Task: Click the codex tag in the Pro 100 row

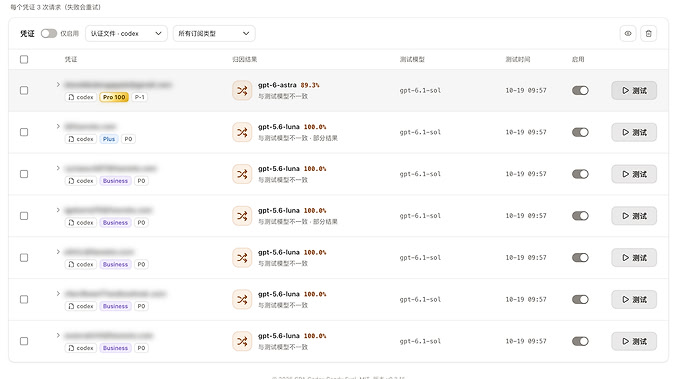Action: (x=81, y=97)
